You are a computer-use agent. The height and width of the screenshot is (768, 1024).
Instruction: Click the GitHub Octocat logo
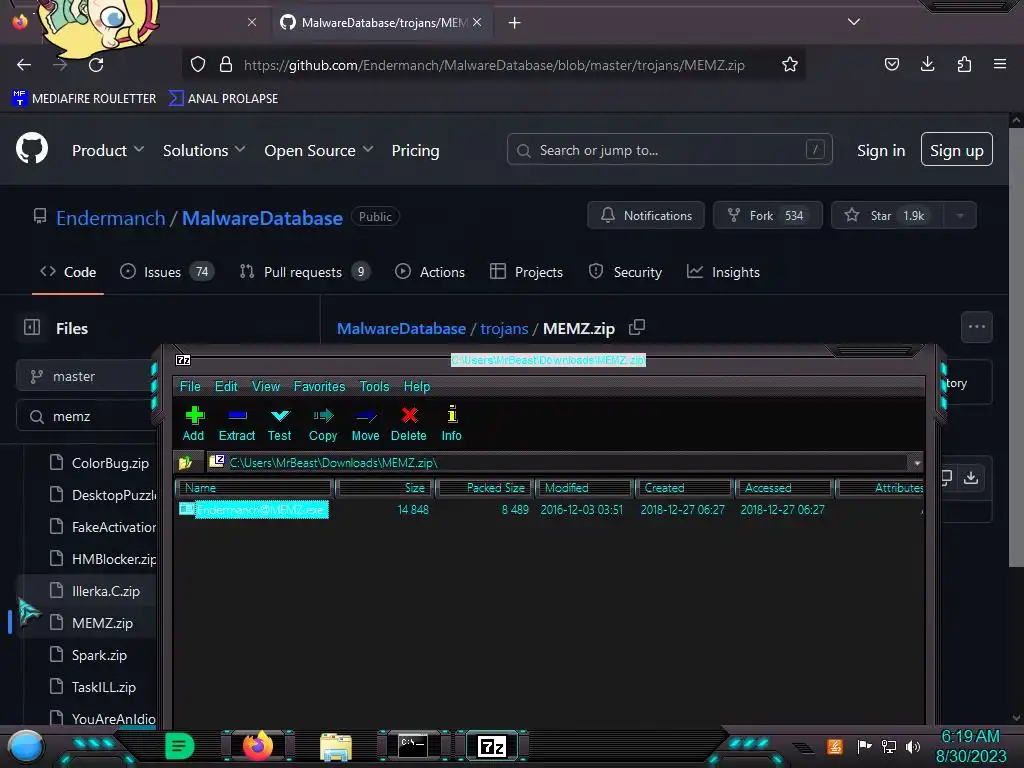click(32, 148)
